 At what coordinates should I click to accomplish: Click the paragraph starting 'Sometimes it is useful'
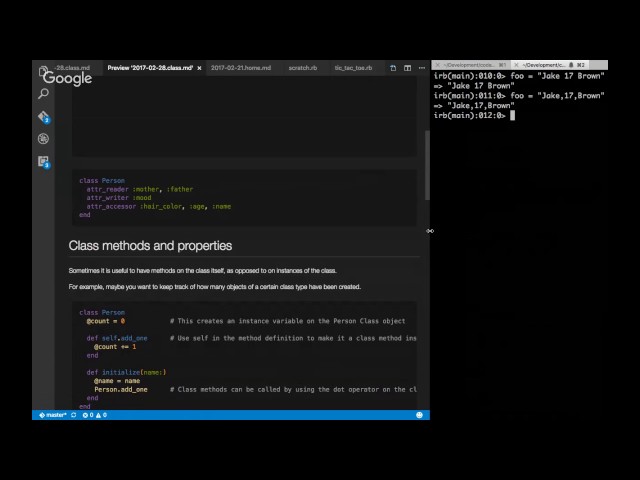tap(202, 271)
